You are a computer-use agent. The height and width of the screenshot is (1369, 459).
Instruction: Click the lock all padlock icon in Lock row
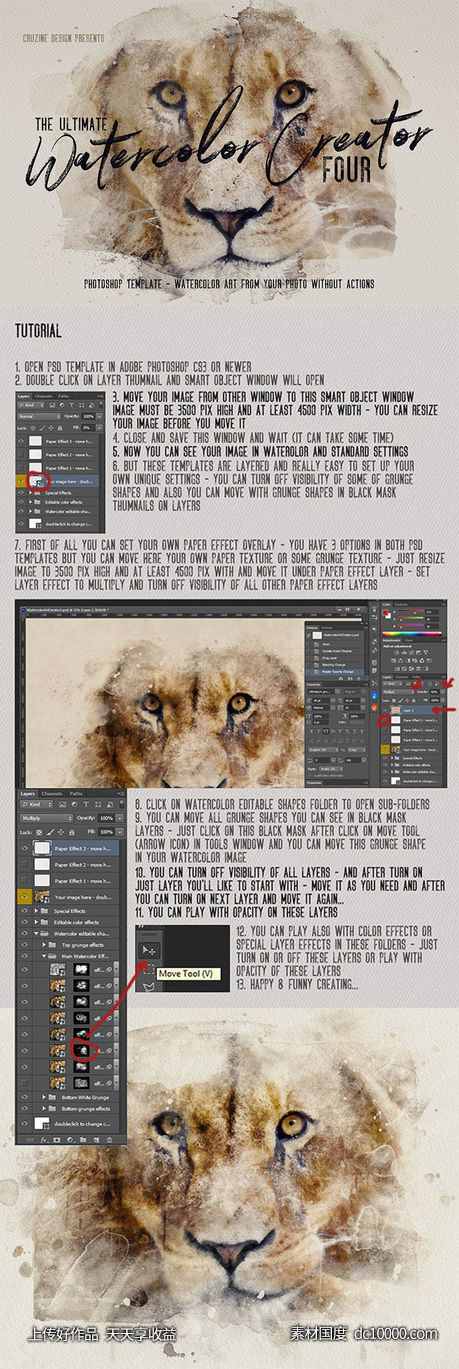tap(72, 832)
